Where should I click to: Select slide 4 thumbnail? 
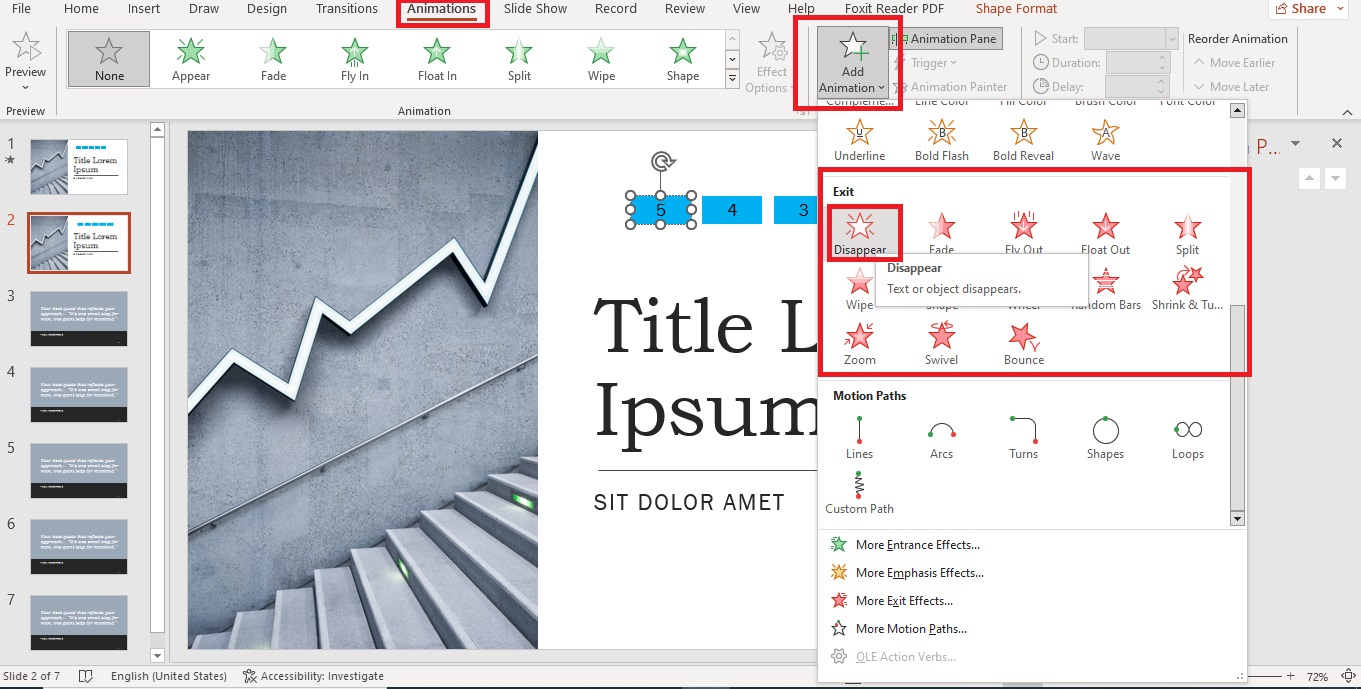[x=78, y=394]
